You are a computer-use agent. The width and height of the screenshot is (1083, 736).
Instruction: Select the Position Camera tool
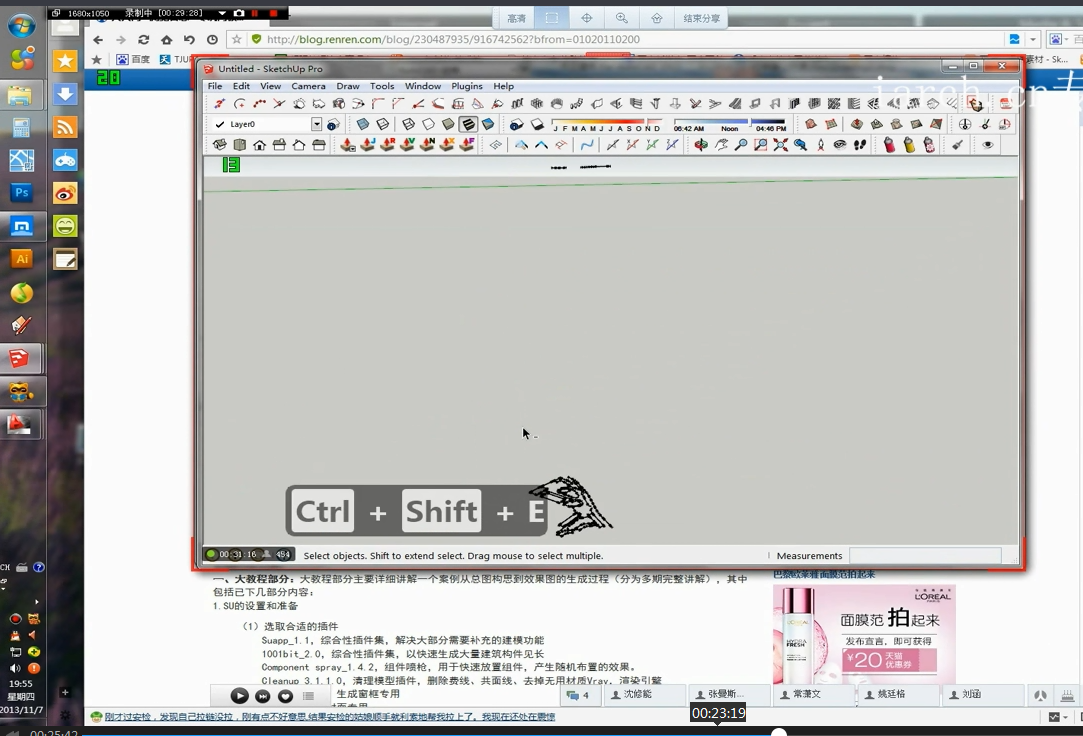pos(821,145)
